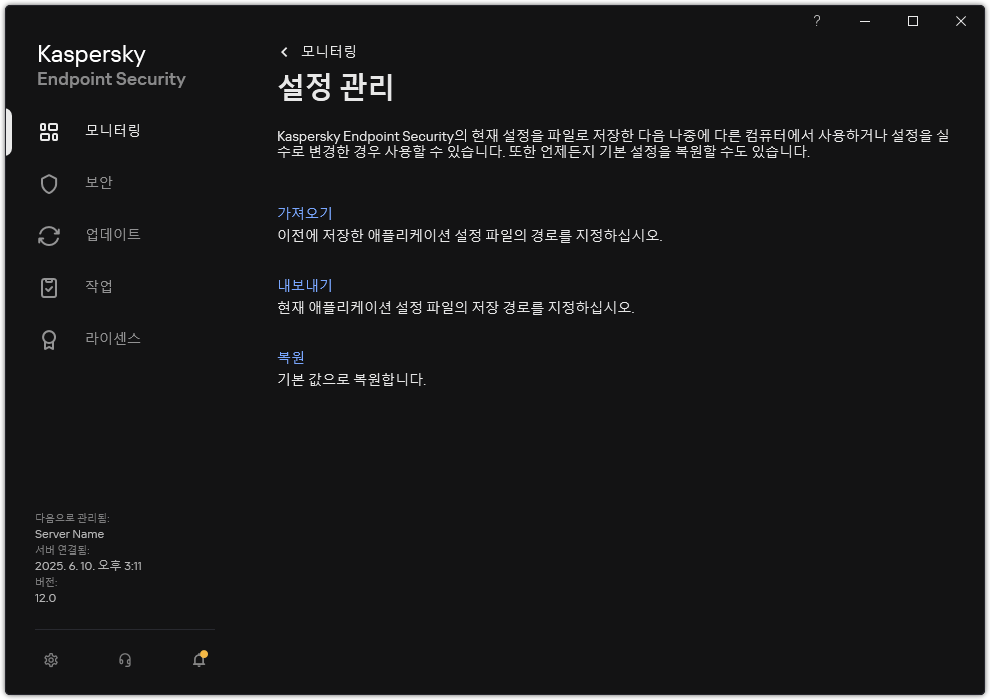Open the 가져오기 import link
Viewport: 990px width, 700px height.
[303, 213]
